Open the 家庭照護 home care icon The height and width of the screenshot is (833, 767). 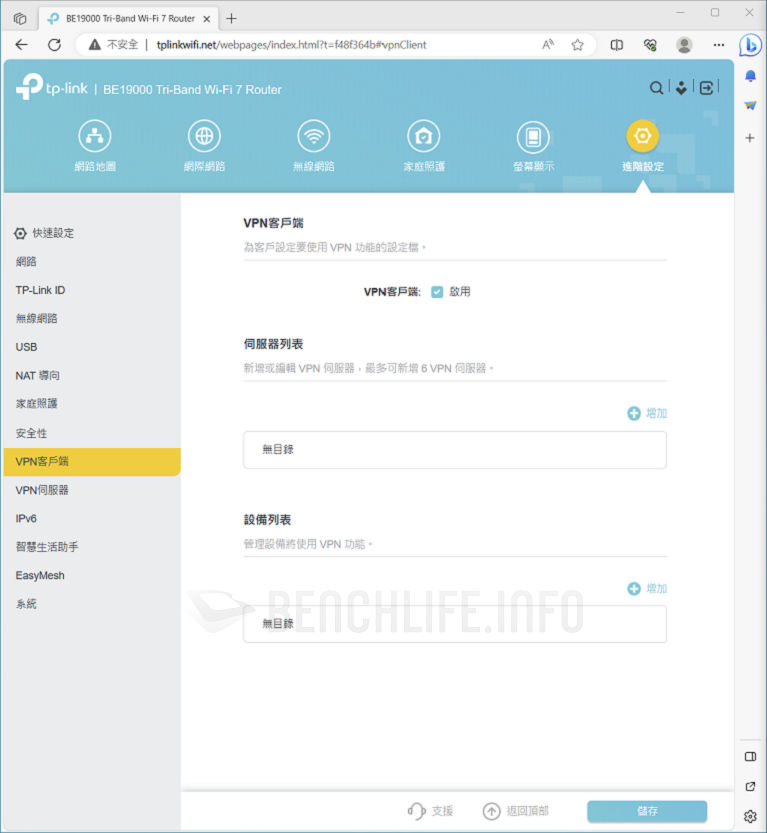(x=424, y=136)
